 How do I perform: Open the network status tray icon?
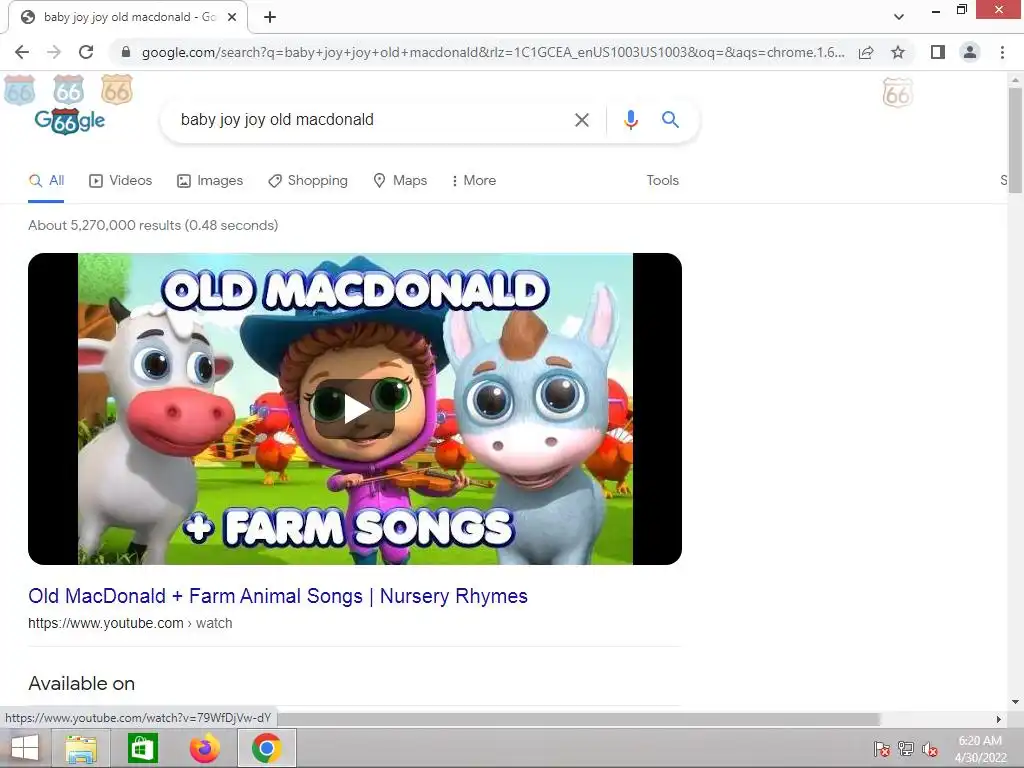pos(906,749)
